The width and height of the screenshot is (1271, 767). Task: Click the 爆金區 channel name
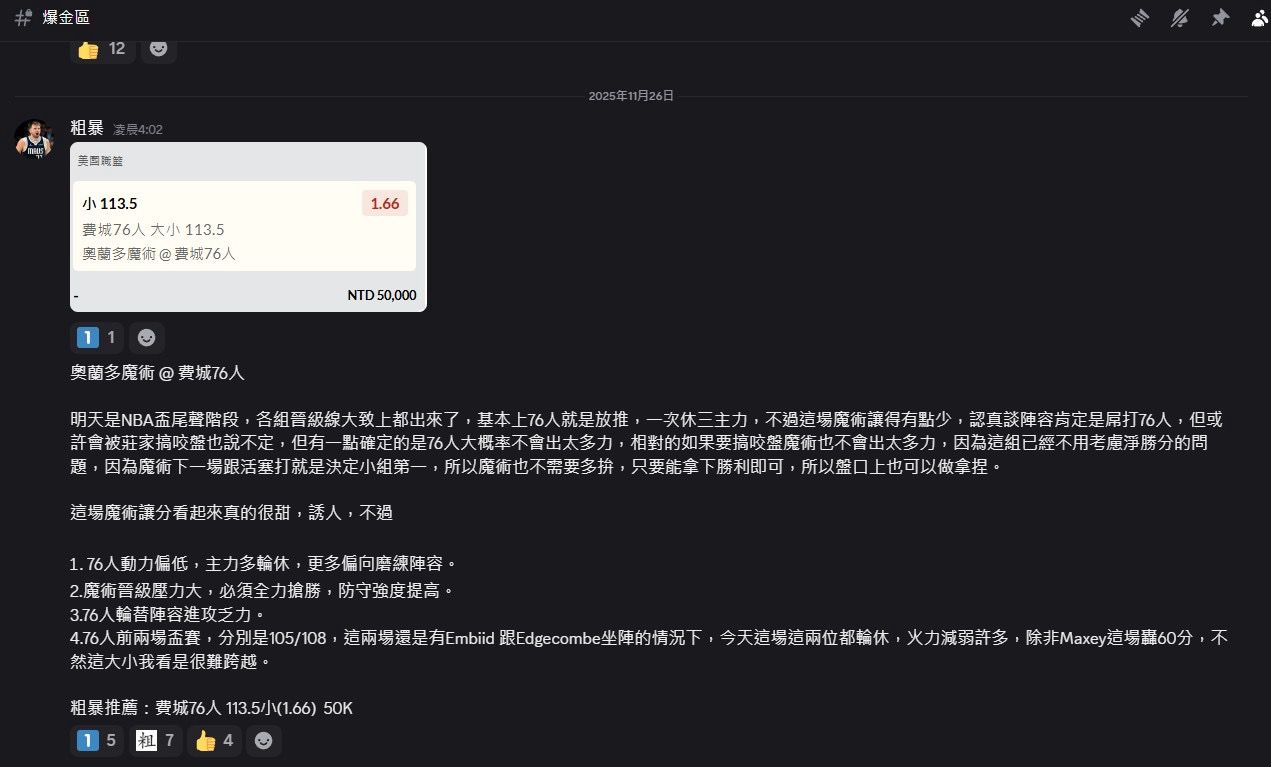point(64,18)
